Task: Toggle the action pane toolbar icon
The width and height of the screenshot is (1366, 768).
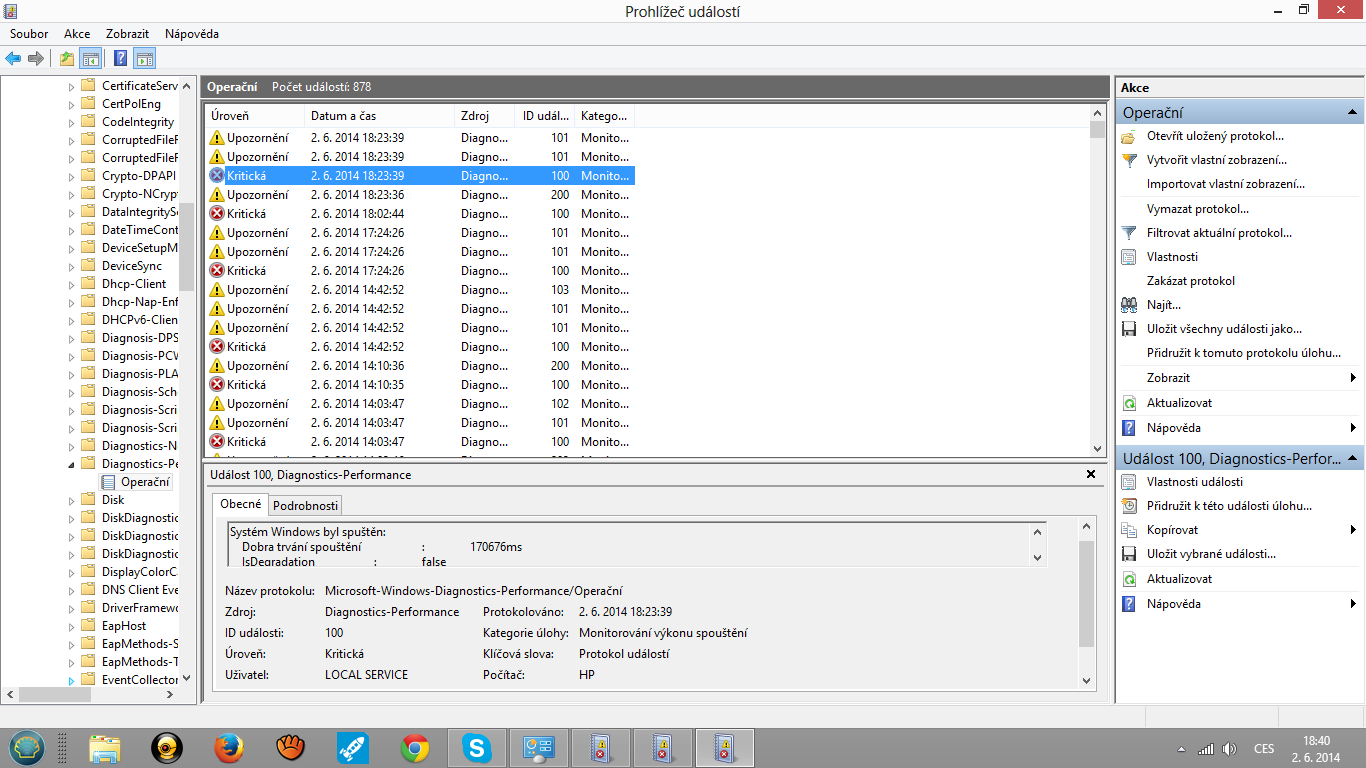Action: pos(145,58)
